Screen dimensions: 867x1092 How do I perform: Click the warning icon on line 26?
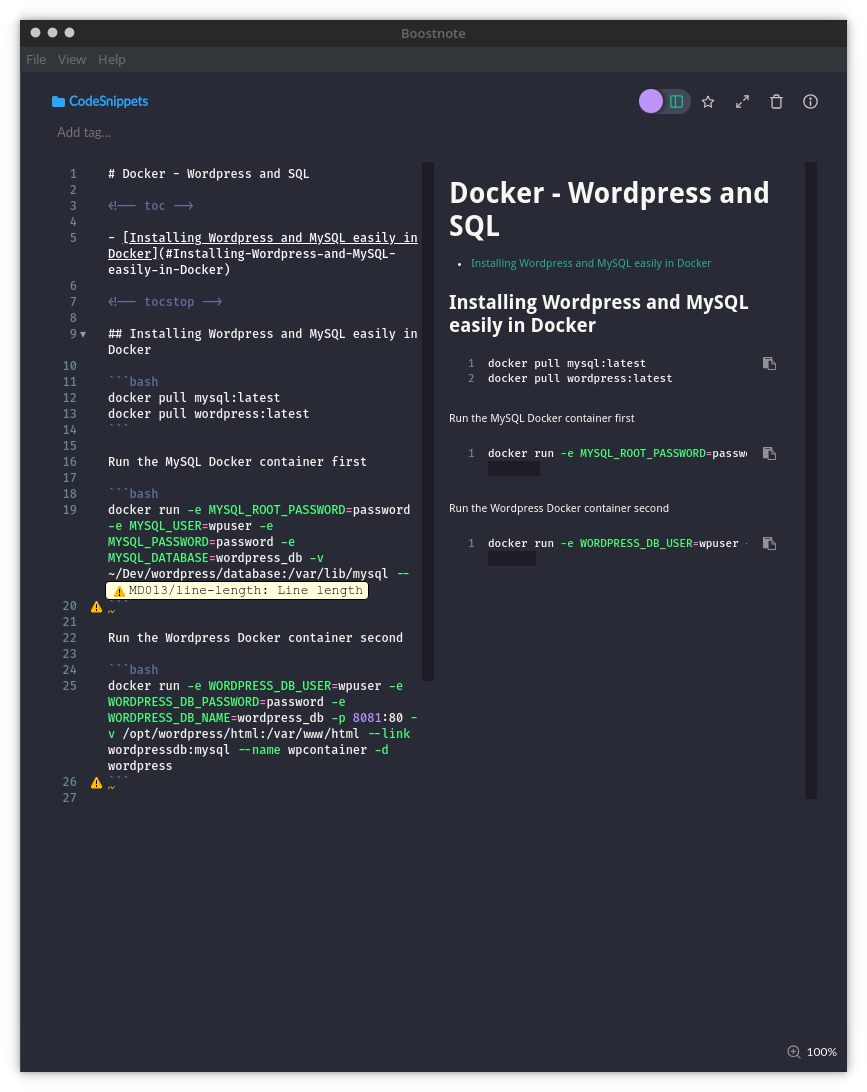(x=97, y=783)
